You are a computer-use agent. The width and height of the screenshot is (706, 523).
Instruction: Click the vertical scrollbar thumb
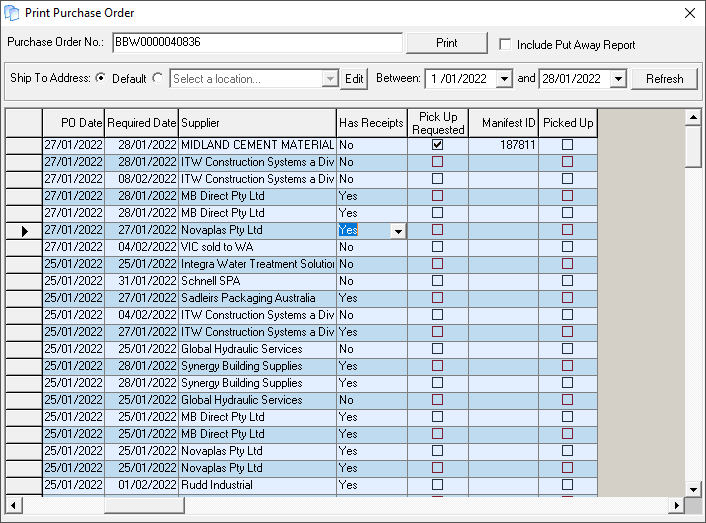(x=693, y=147)
